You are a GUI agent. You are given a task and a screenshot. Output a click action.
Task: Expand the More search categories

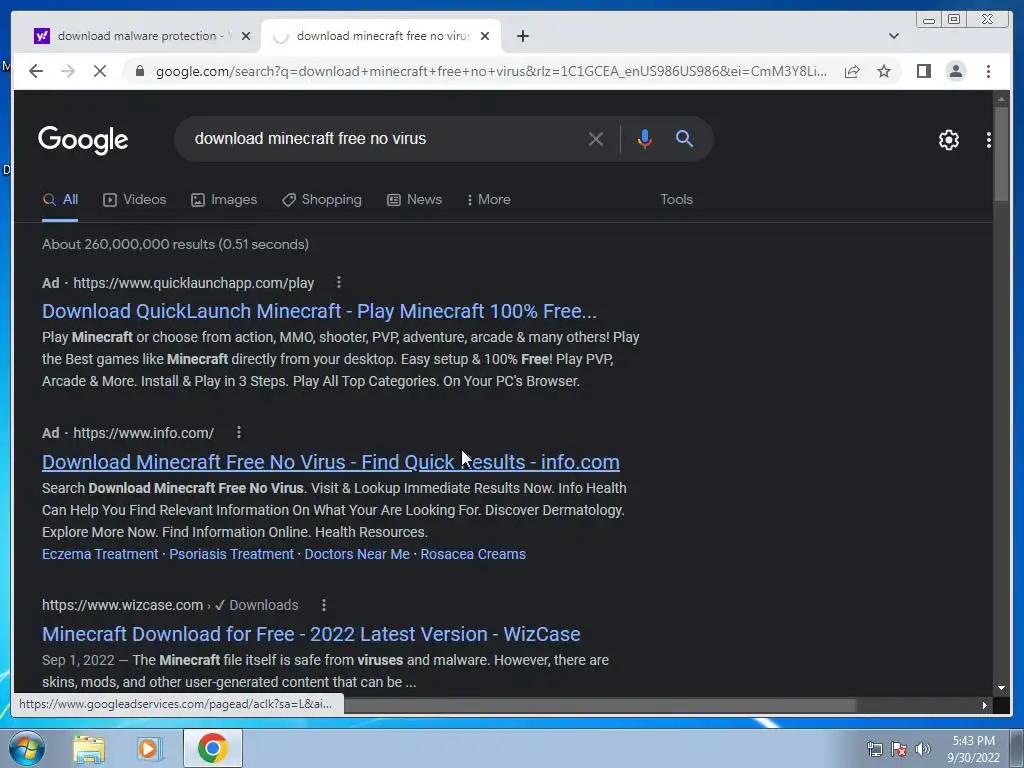(x=488, y=200)
